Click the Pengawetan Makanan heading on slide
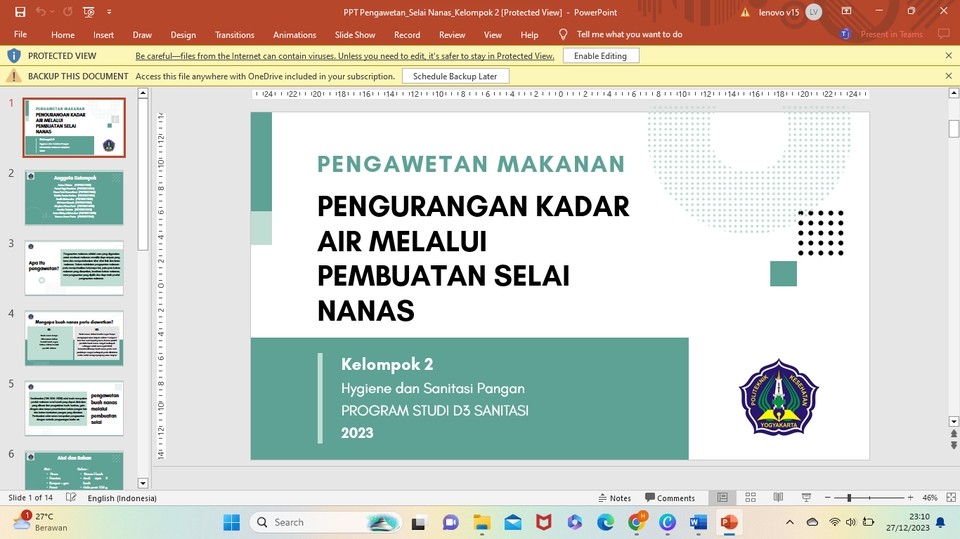Screen dimensions: 960x539 471,164
